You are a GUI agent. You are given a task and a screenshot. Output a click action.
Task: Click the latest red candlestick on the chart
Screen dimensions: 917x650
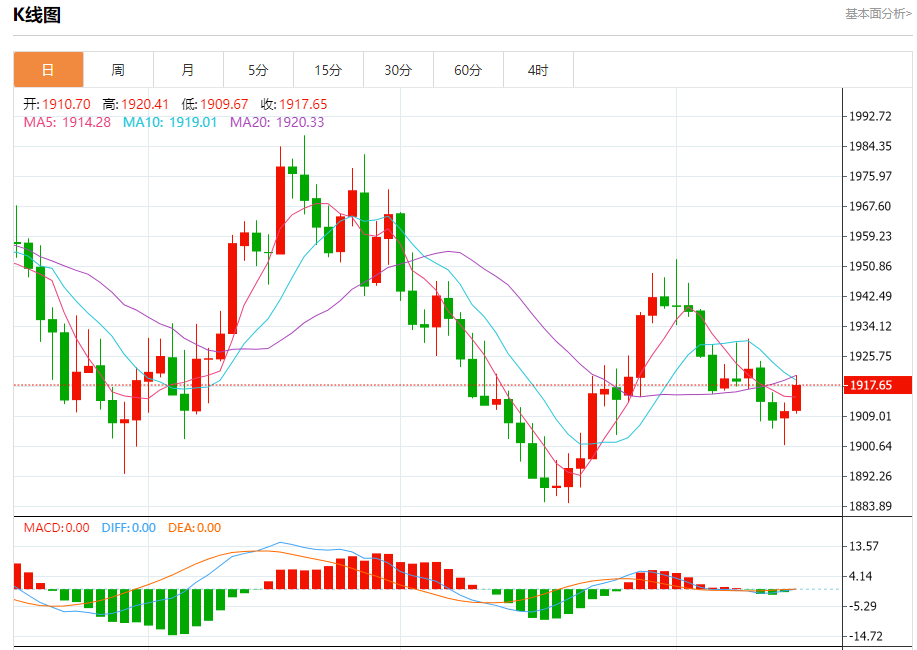pyautogui.click(x=797, y=398)
